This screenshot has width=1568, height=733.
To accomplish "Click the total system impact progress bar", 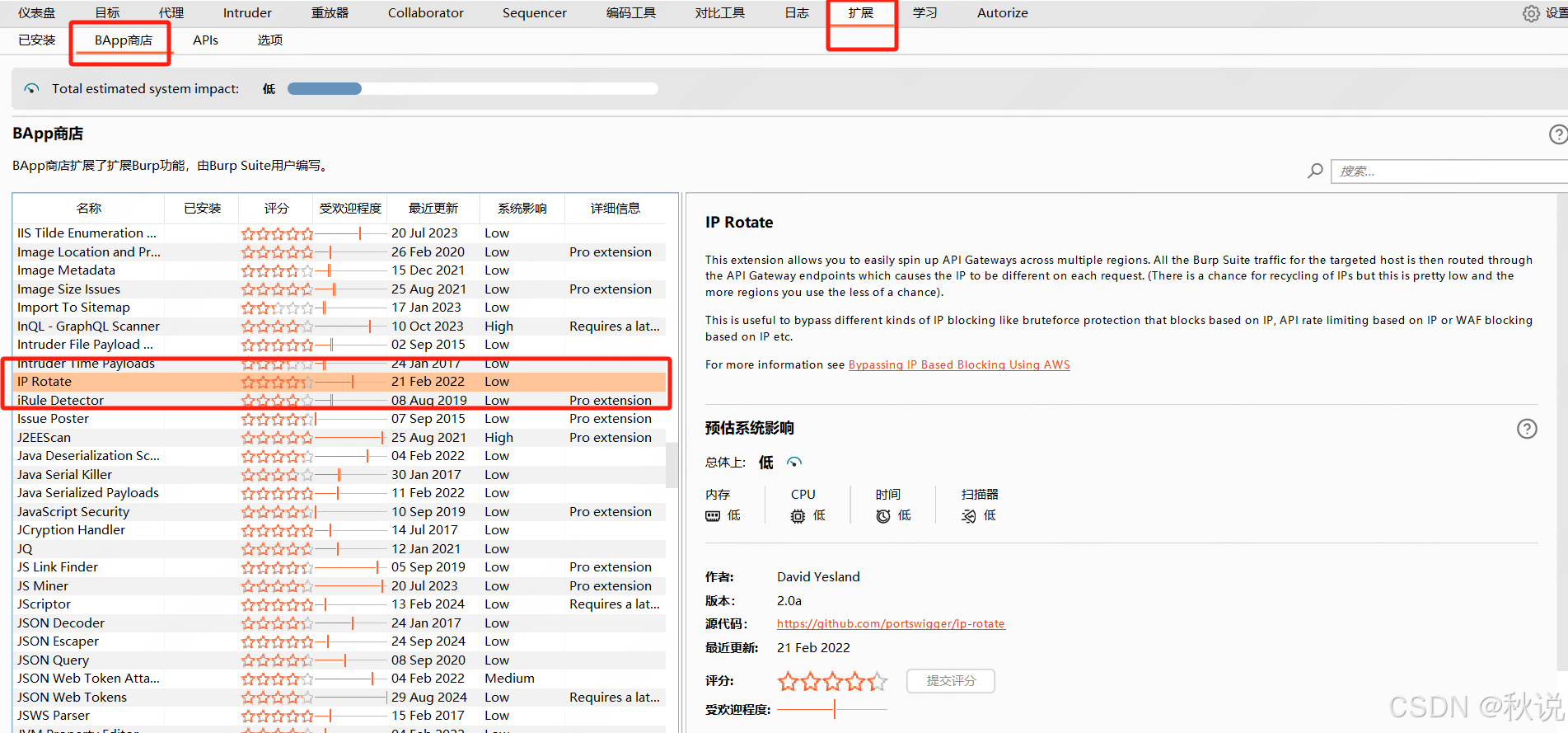I will [x=473, y=89].
